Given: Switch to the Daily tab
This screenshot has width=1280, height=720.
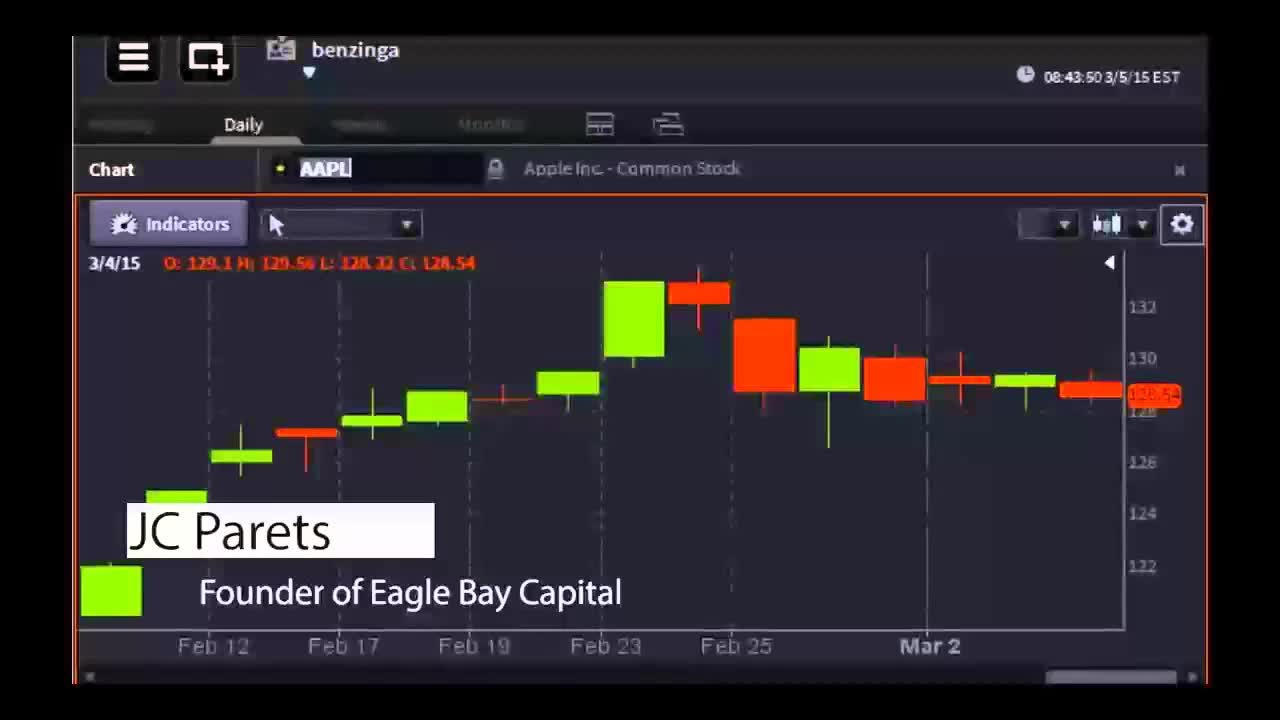Looking at the screenshot, I should pyautogui.click(x=243, y=125).
